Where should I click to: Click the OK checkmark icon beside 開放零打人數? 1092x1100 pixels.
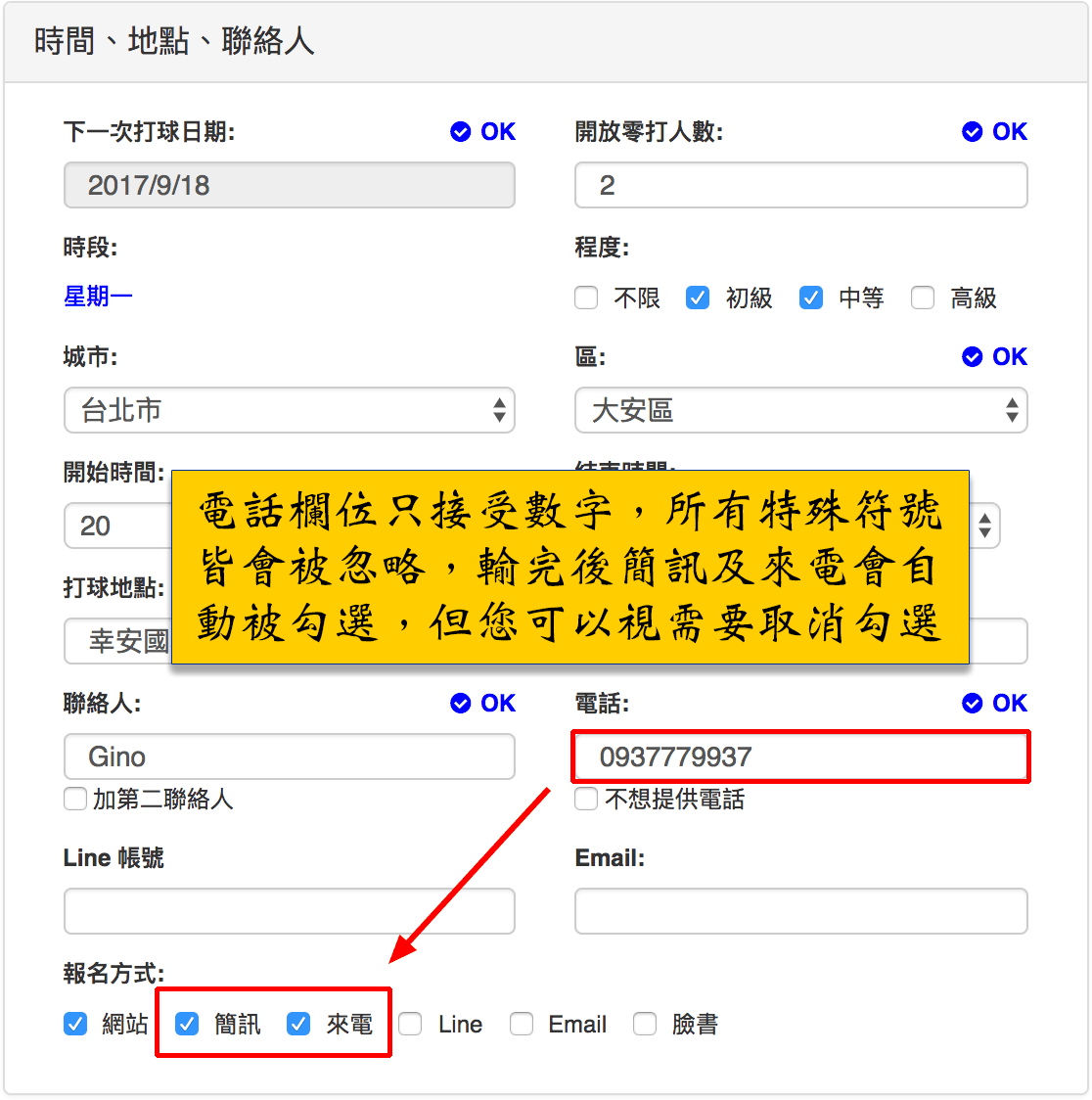(x=972, y=132)
